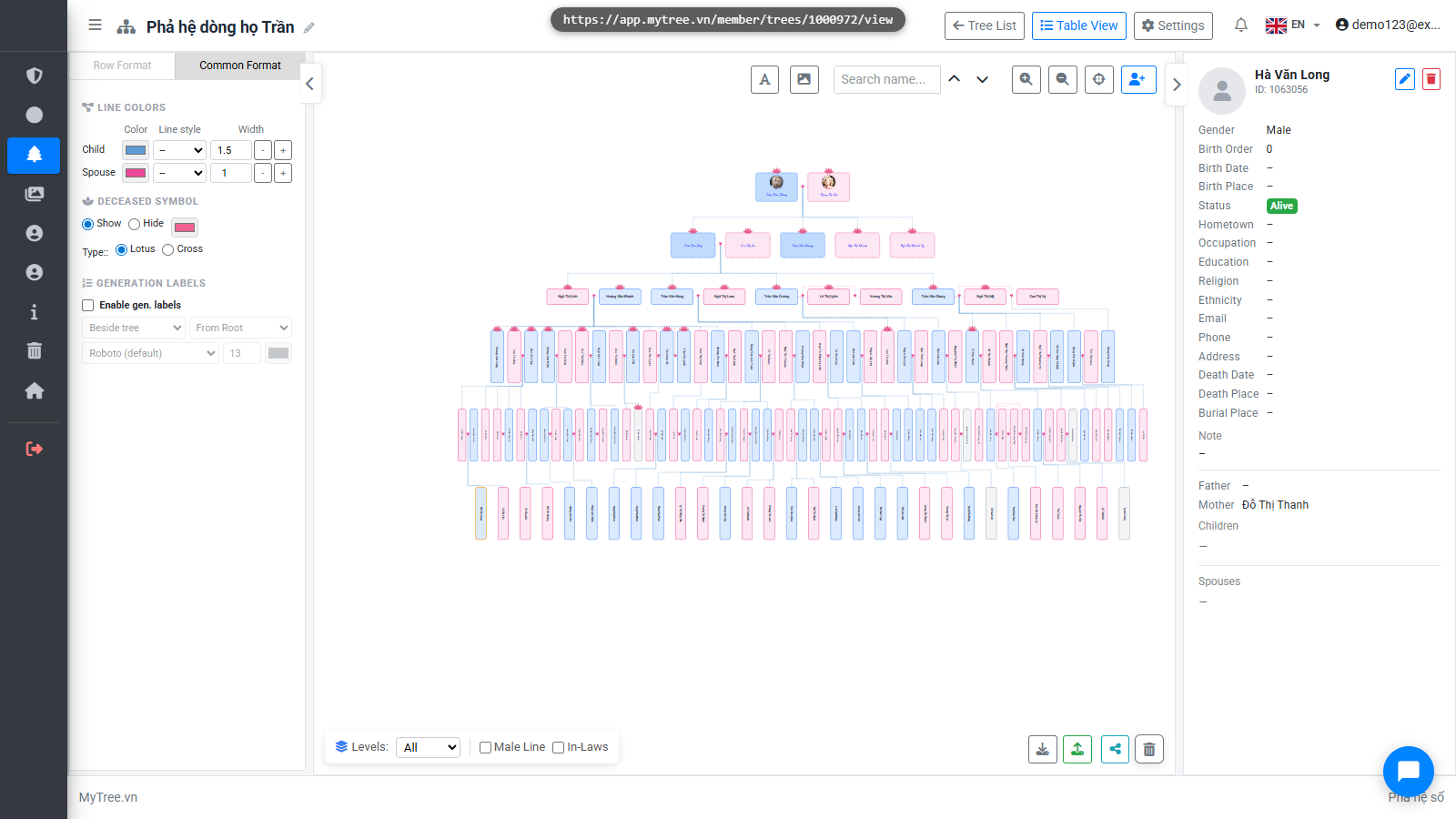Viewport: 1456px width, 819px height.
Task: Toggle Male Line checkbox
Action: (x=486, y=748)
